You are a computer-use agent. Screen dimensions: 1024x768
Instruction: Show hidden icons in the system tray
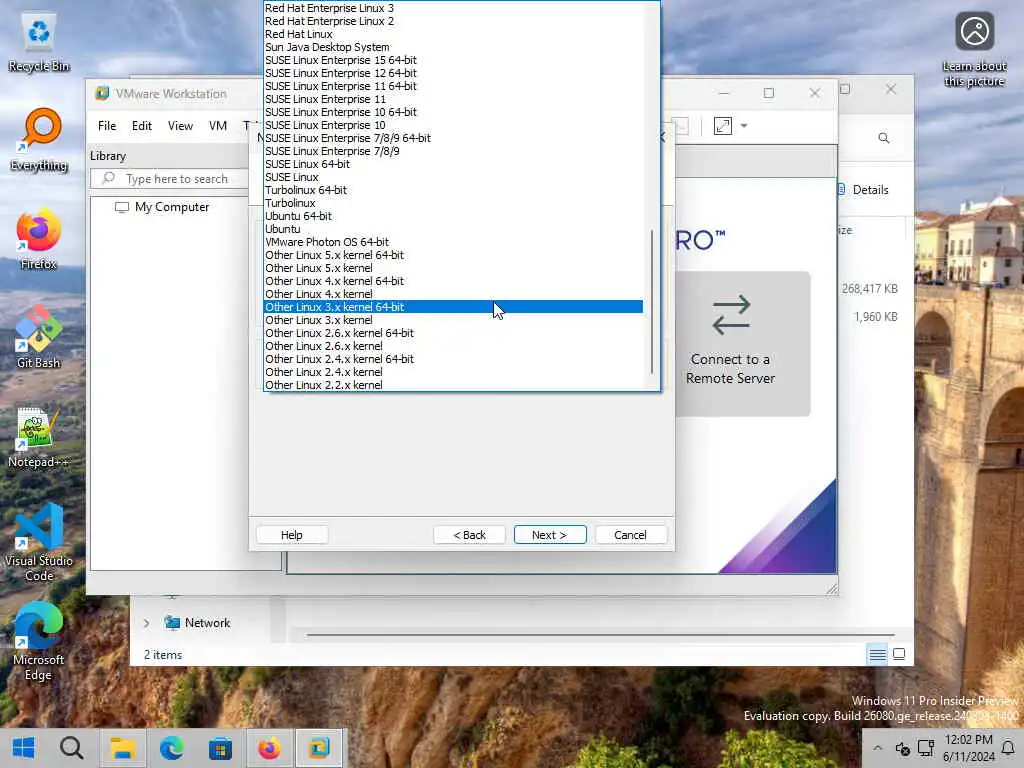[877, 748]
